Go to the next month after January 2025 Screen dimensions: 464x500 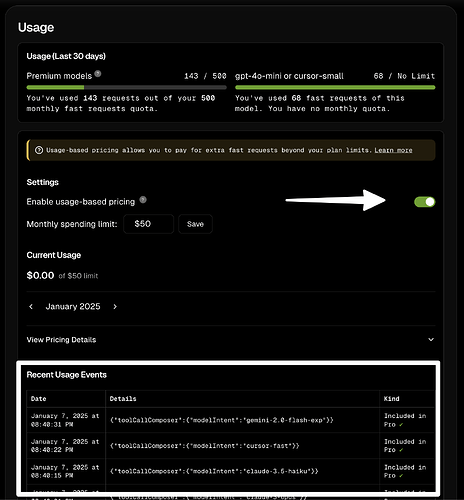[115, 306]
